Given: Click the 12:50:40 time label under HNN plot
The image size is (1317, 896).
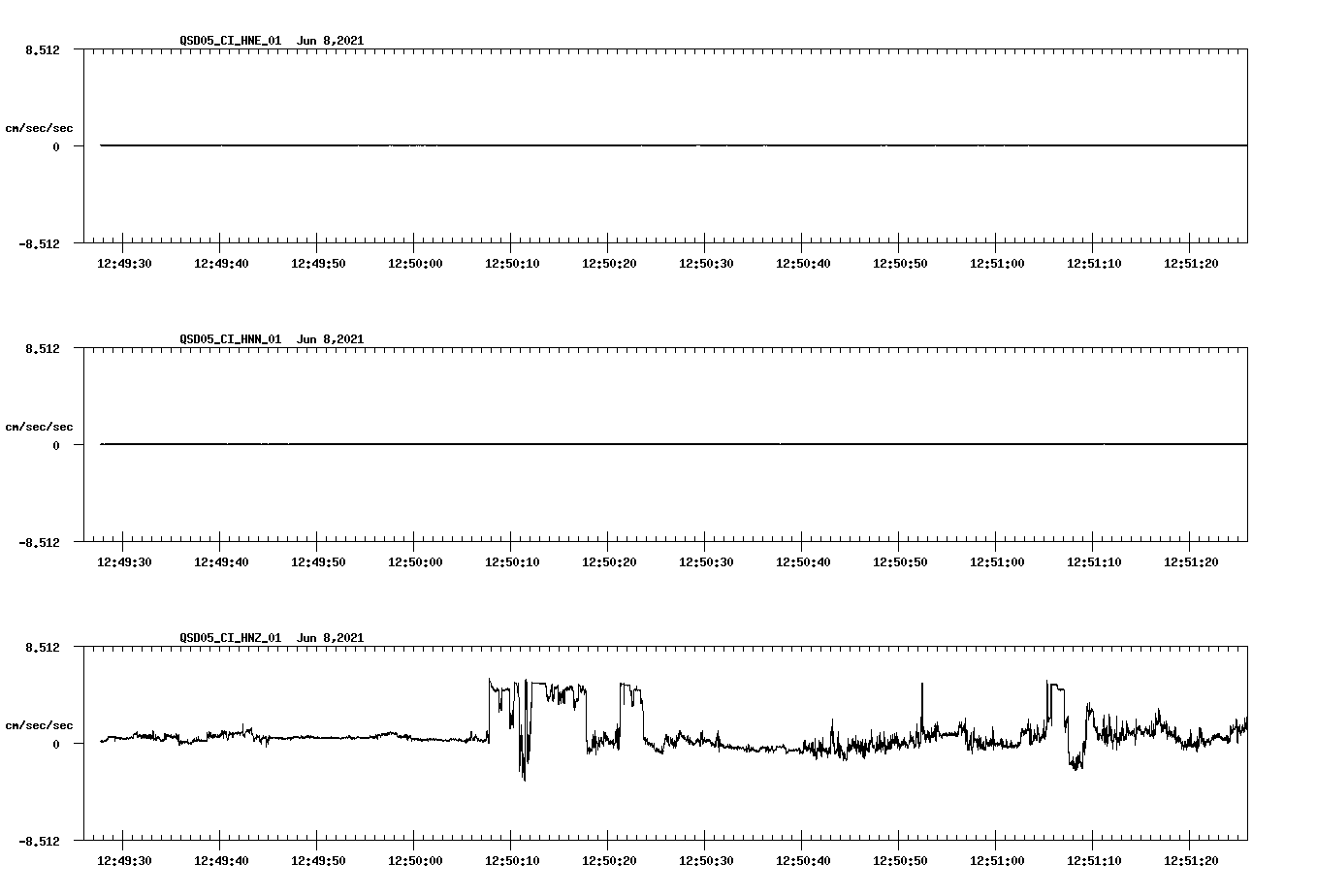Looking at the screenshot, I should tap(803, 561).
